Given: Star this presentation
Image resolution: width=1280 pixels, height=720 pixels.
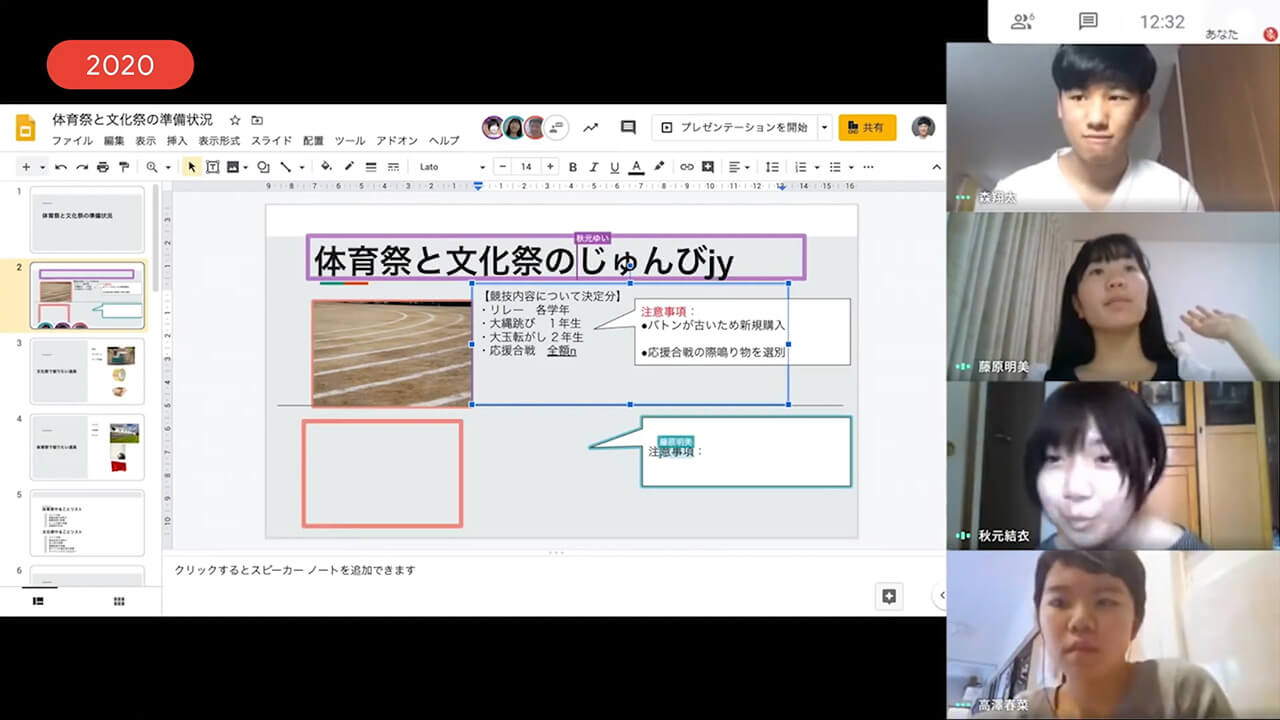Looking at the screenshot, I should tap(235, 120).
